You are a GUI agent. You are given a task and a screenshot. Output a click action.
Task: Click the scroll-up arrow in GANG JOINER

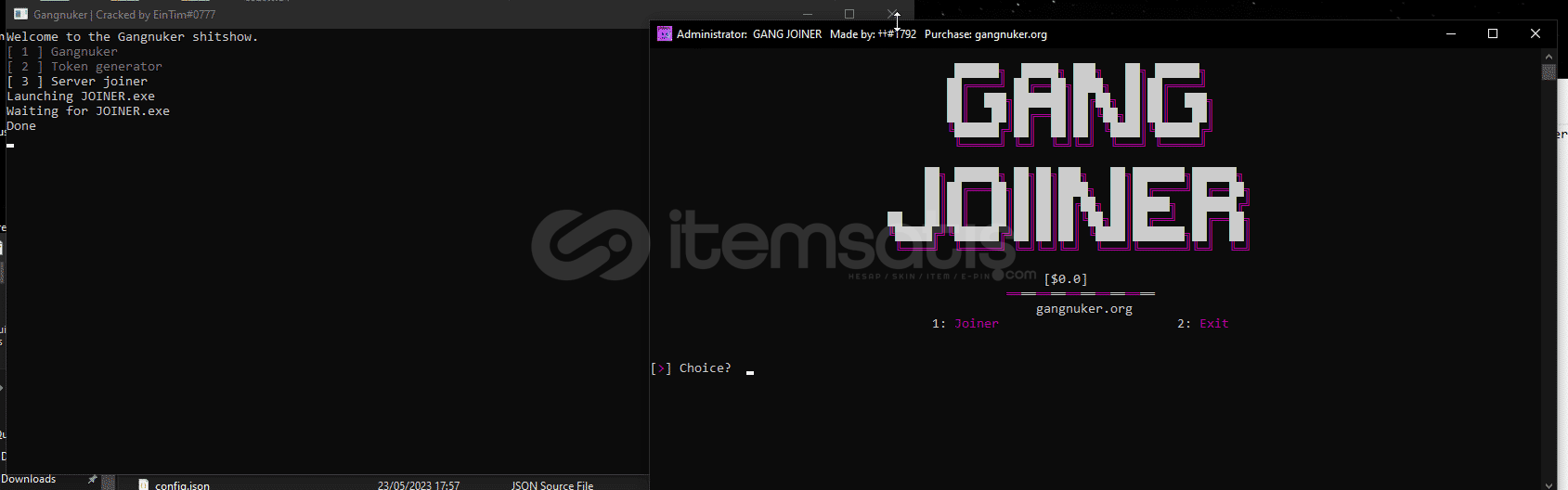1549,57
